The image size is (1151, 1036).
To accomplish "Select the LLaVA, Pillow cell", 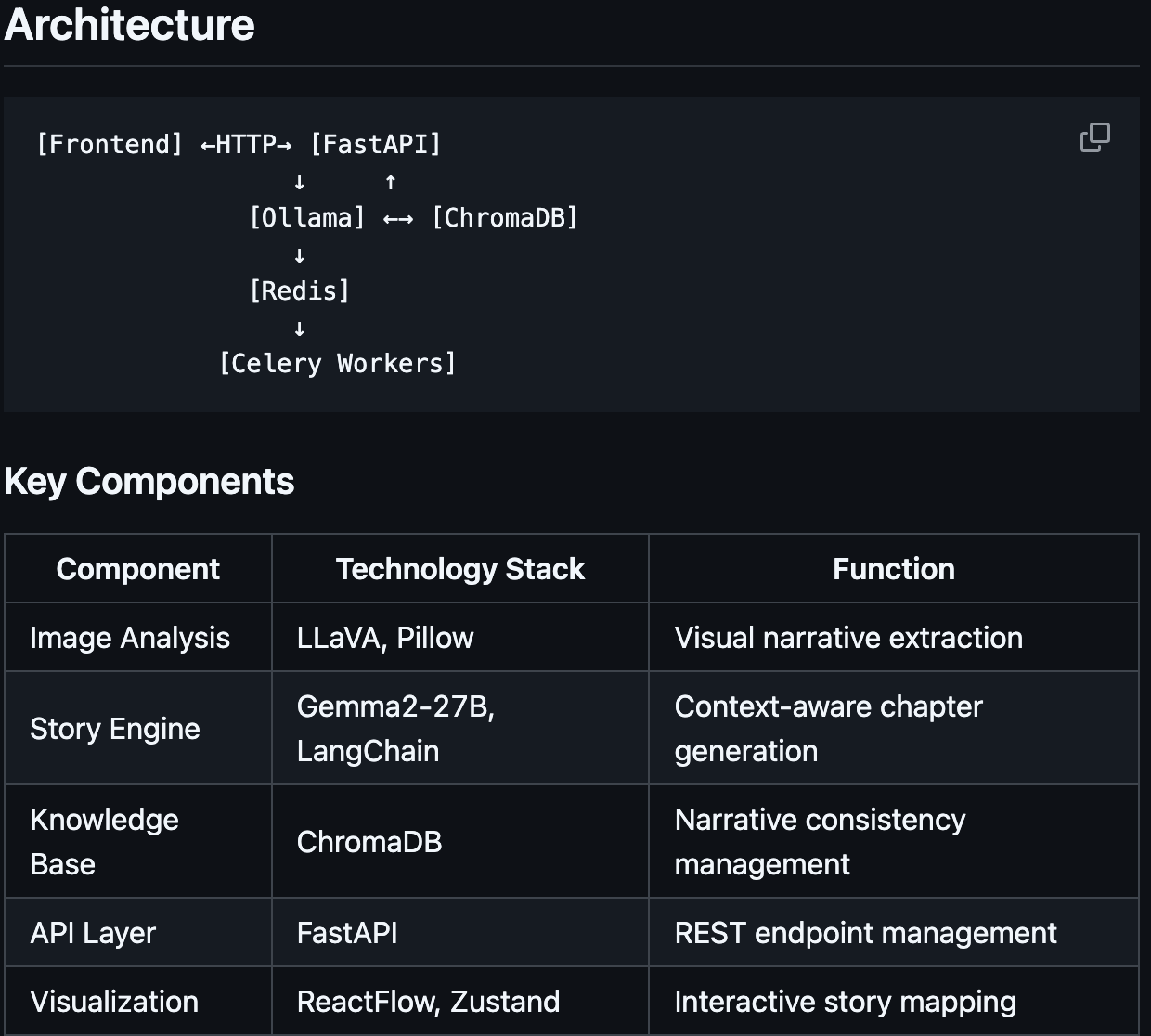I will (x=460, y=637).
